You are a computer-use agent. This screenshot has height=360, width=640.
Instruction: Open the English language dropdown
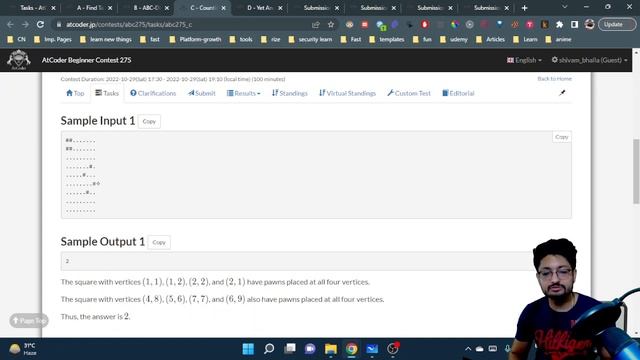pos(524,60)
